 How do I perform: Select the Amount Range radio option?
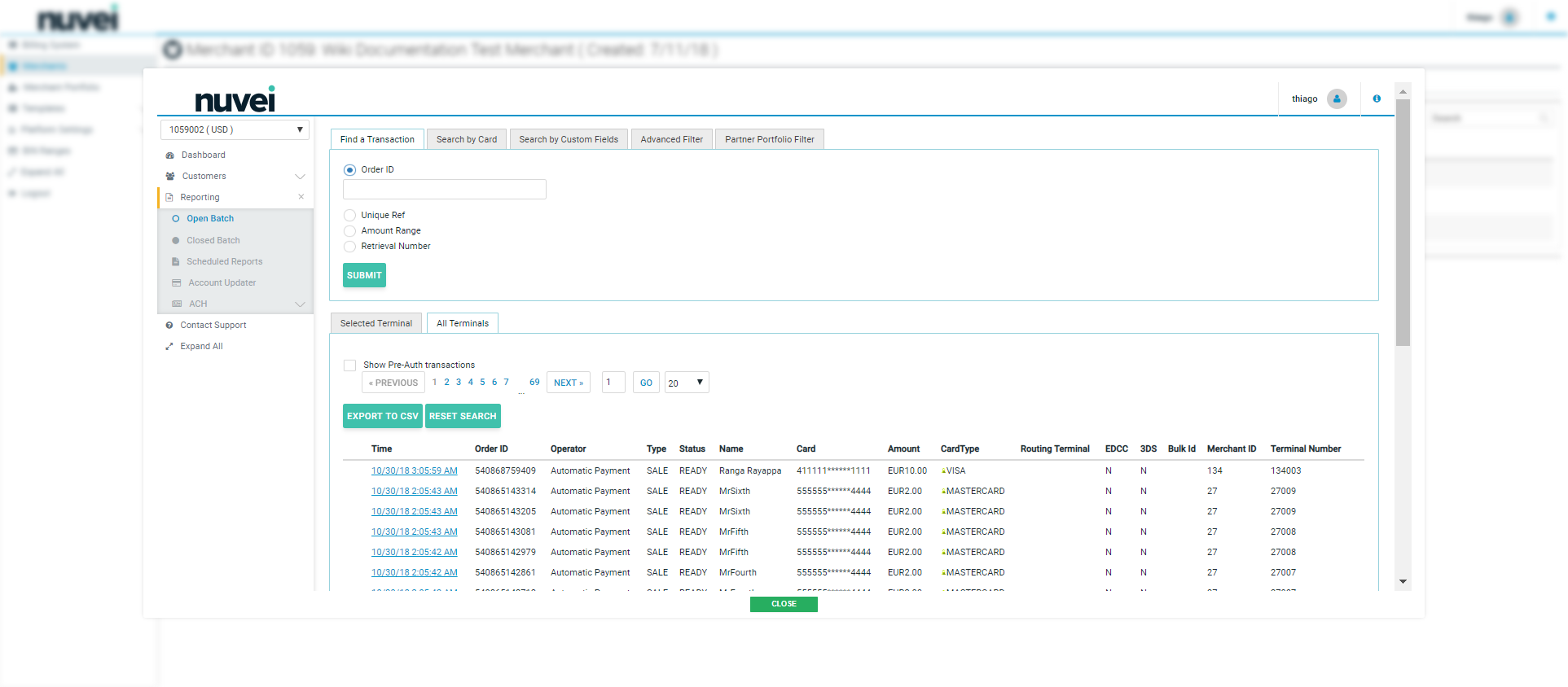[x=349, y=231]
